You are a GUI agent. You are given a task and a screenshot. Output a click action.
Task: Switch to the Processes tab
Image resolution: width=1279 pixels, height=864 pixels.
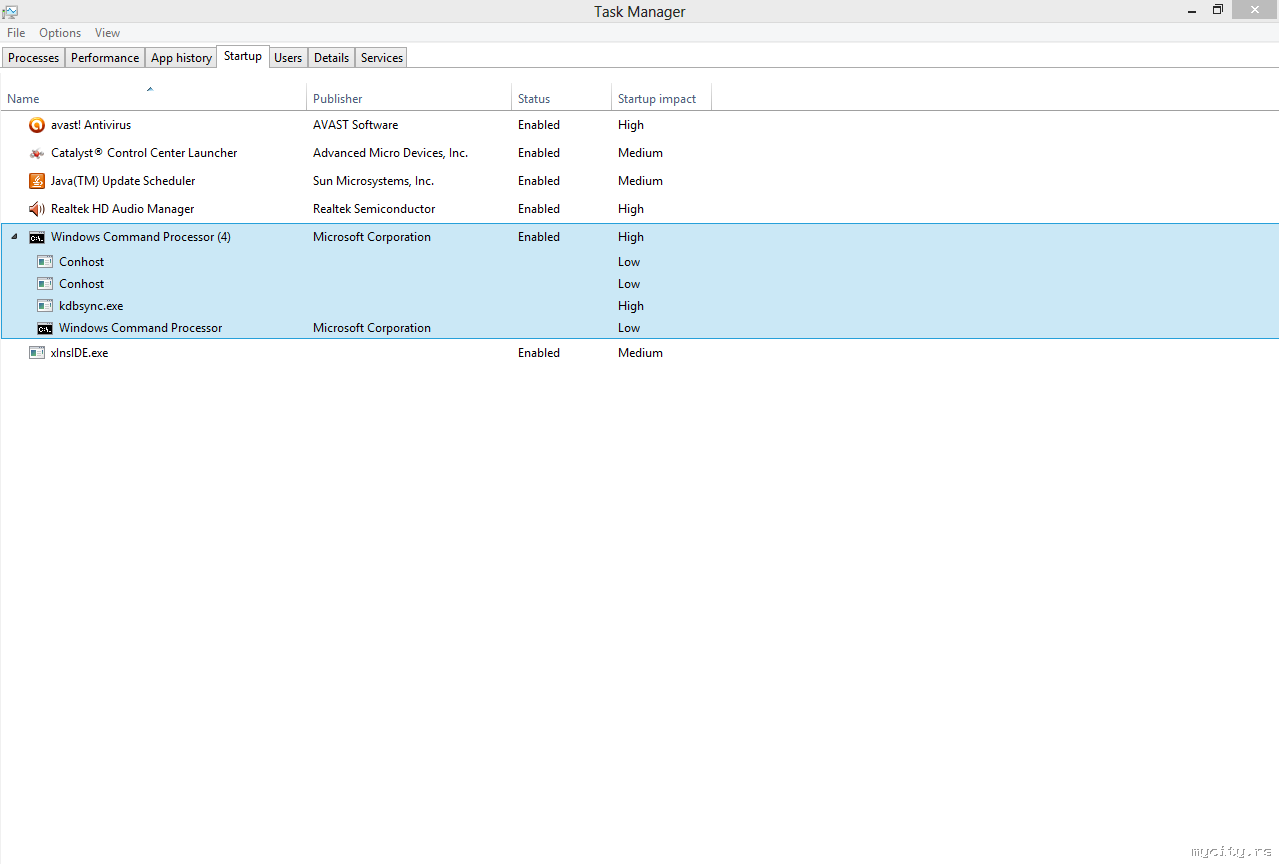click(33, 58)
